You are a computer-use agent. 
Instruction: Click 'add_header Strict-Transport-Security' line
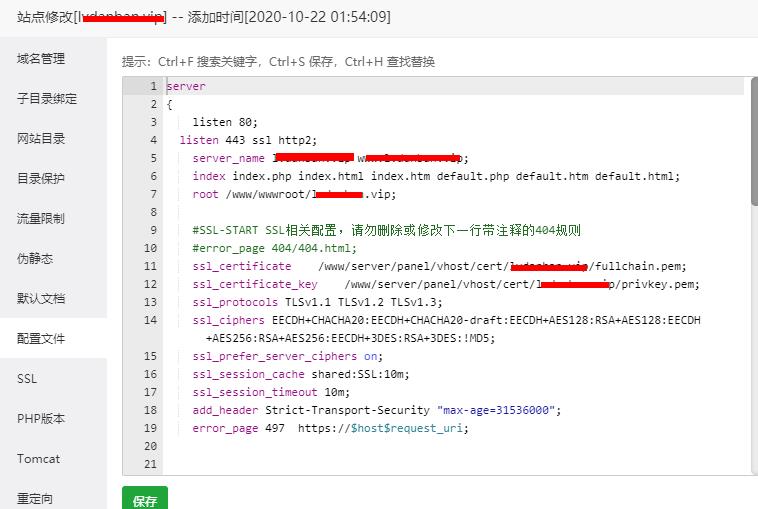click(x=377, y=410)
